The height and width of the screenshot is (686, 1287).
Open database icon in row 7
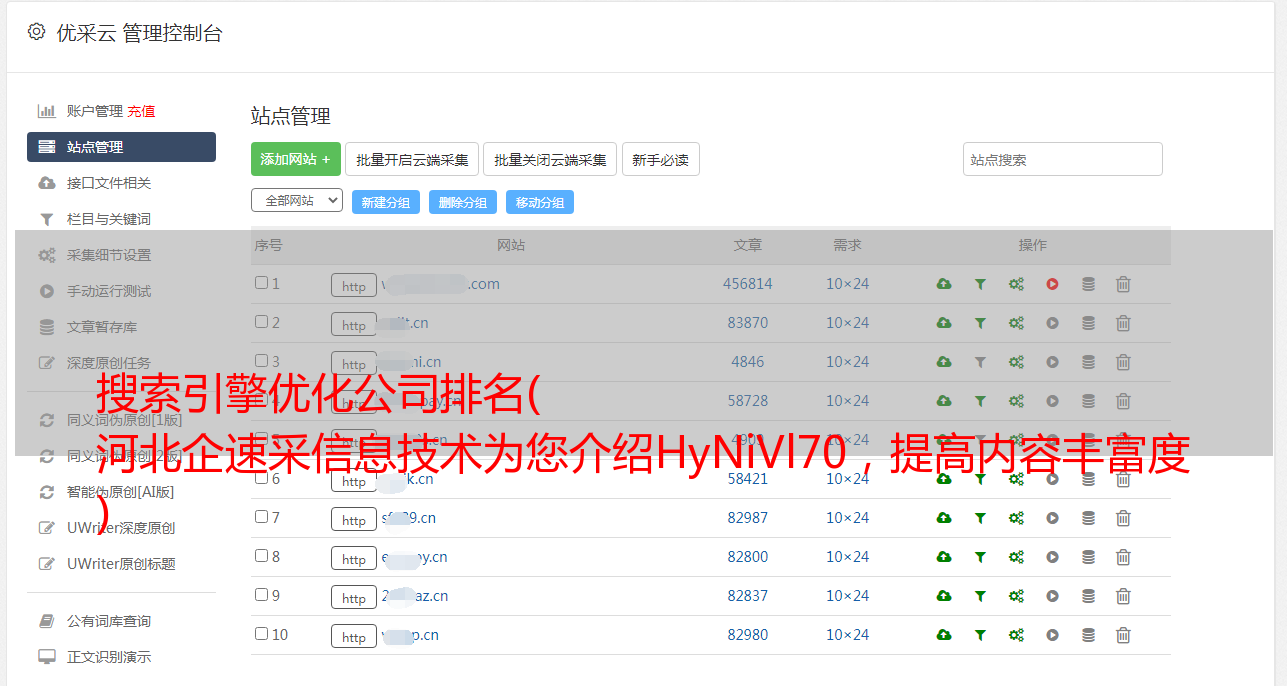click(x=1088, y=518)
